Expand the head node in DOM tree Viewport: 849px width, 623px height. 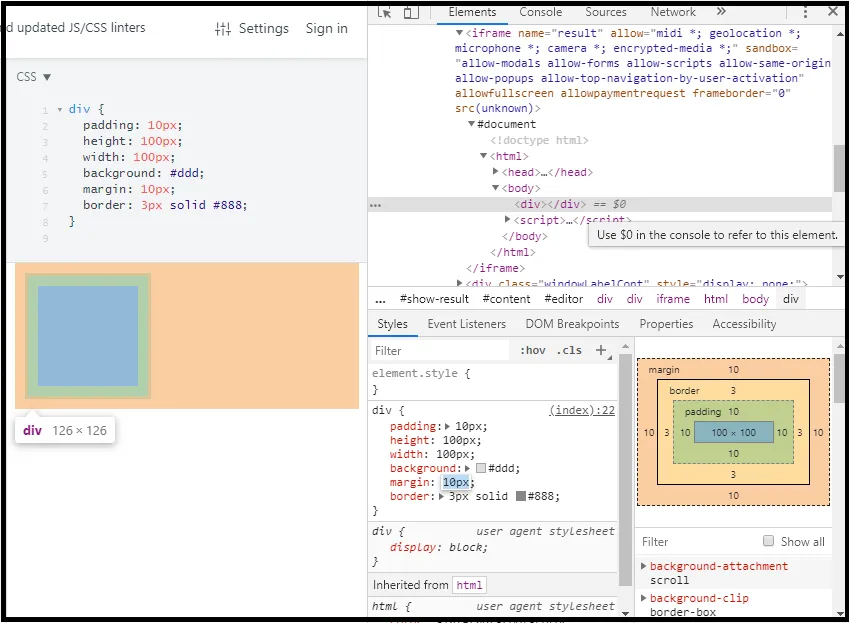[x=496, y=172]
